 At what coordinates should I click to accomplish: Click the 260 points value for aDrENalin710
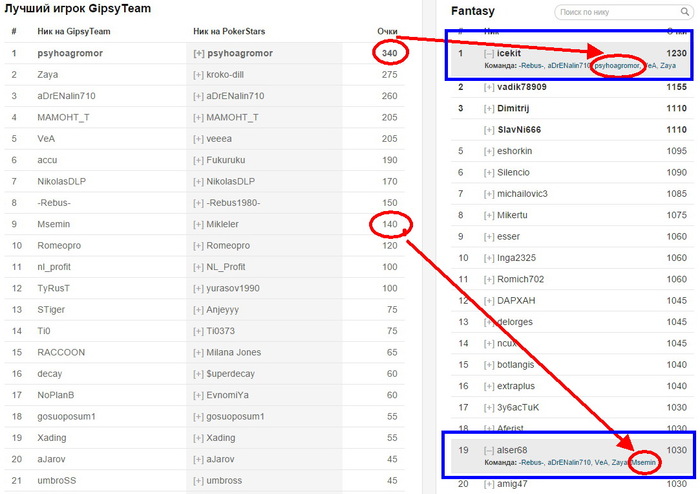(389, 96)
